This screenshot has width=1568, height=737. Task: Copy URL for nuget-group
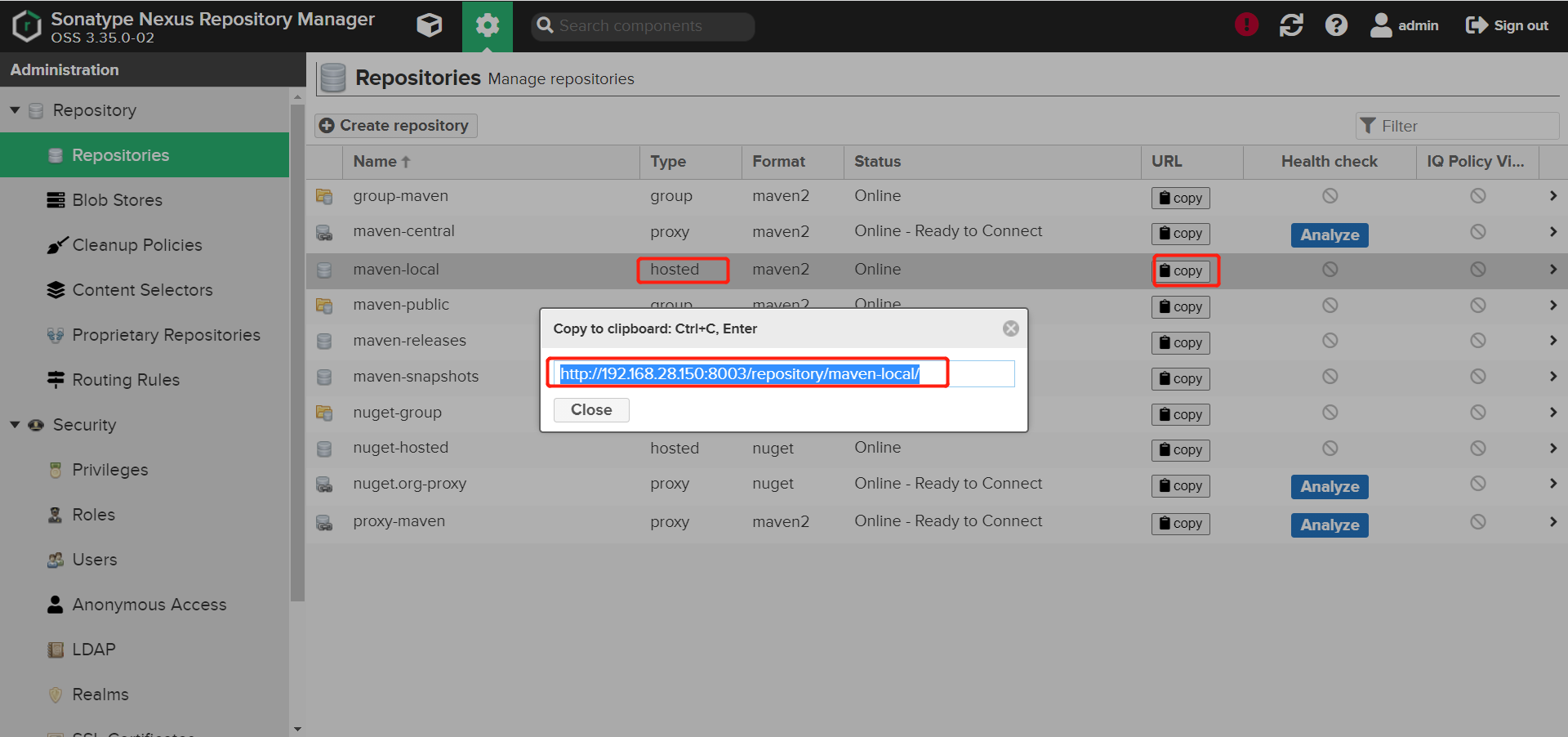click(x=1181, y=415)
